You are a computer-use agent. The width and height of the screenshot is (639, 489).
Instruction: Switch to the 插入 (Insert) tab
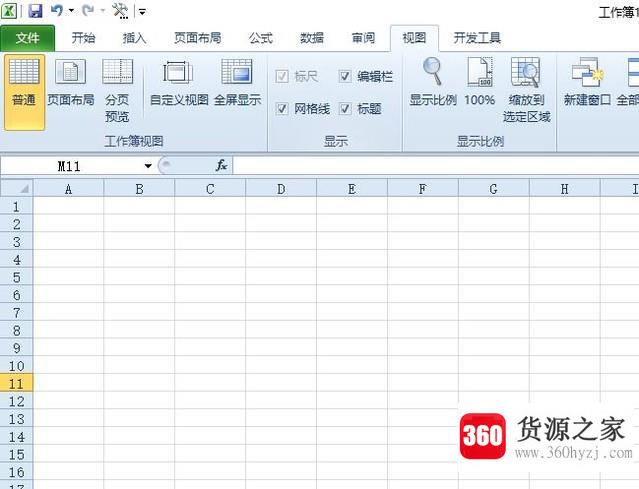(x=134, y=38)
